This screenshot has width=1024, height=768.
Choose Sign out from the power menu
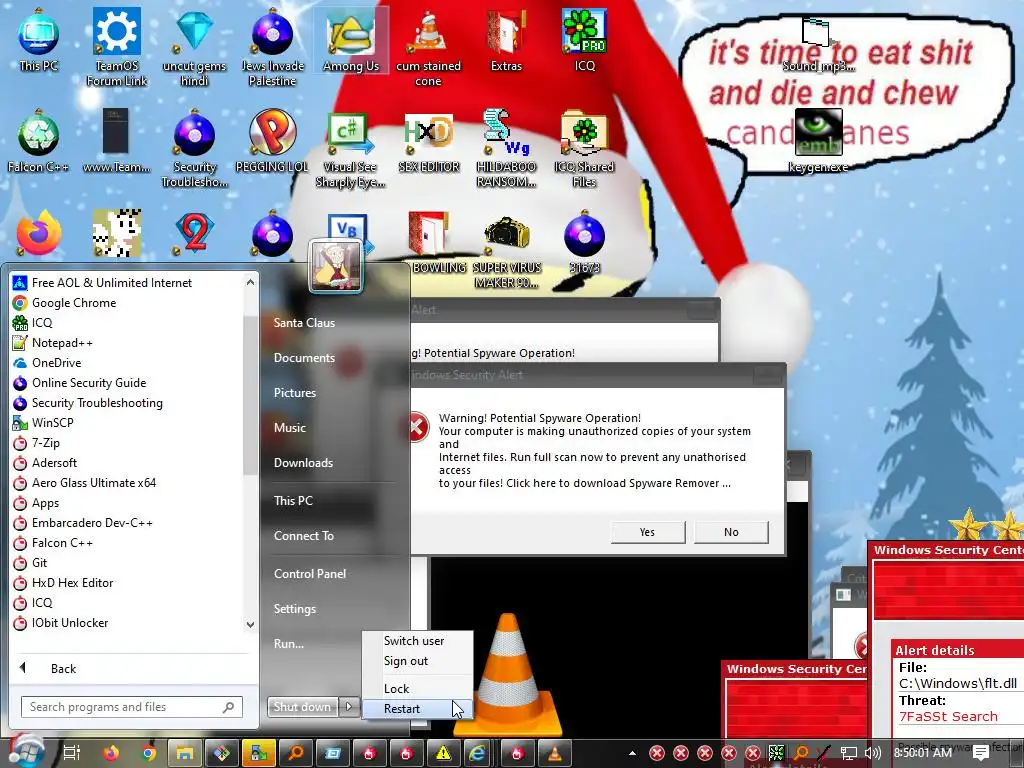pos(417,660)
